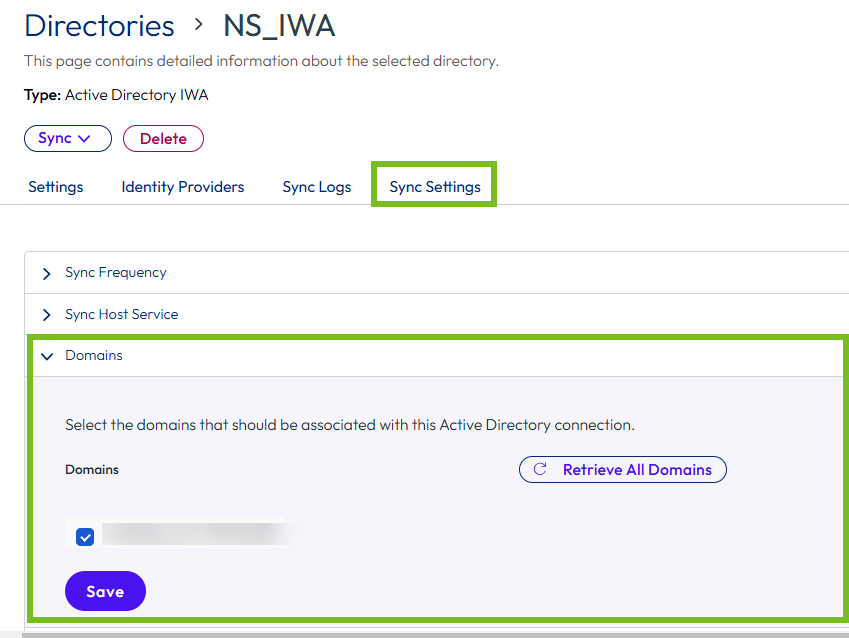Open the Identity Providers tab

click(x=182, y=187)
